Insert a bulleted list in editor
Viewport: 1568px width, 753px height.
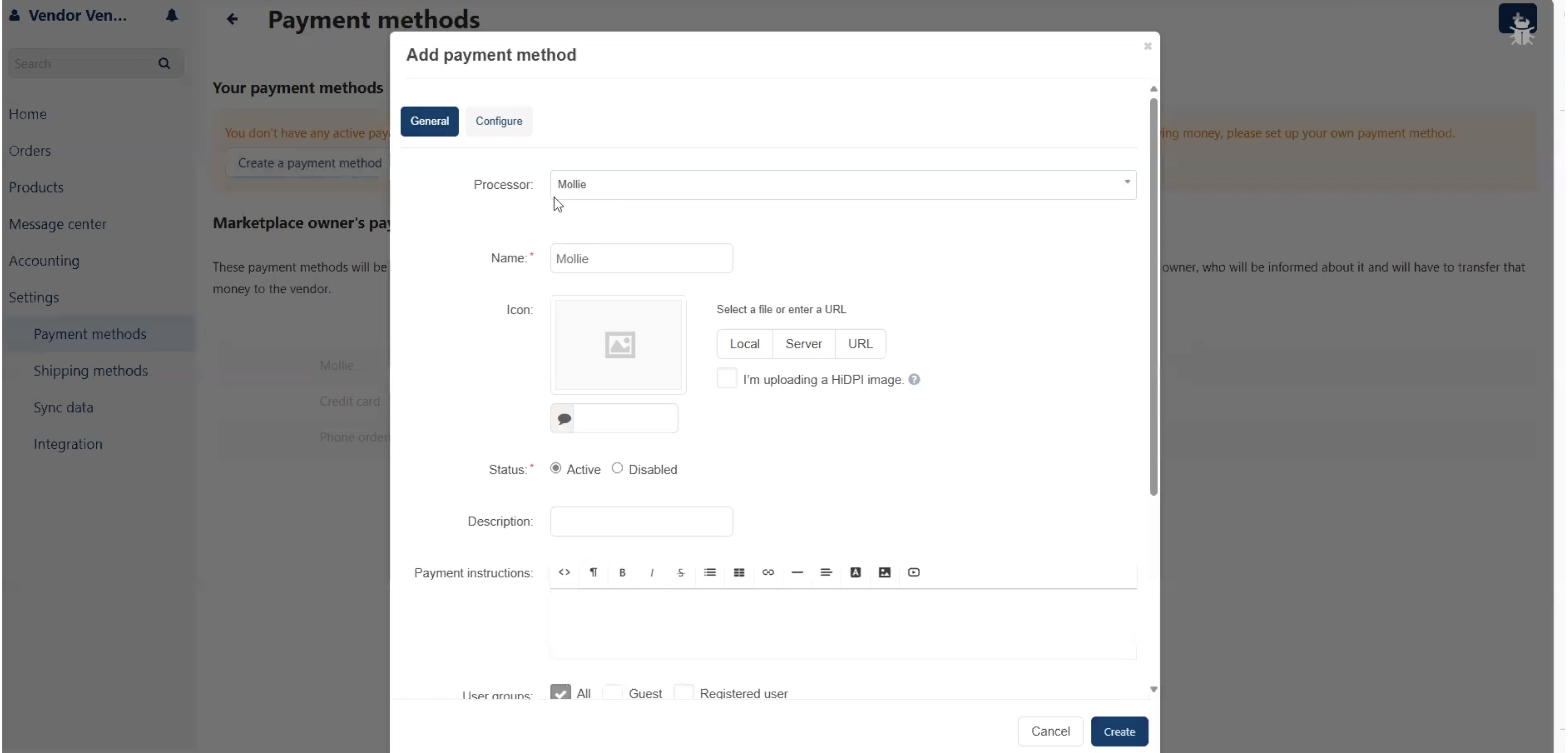pos(710,572)
